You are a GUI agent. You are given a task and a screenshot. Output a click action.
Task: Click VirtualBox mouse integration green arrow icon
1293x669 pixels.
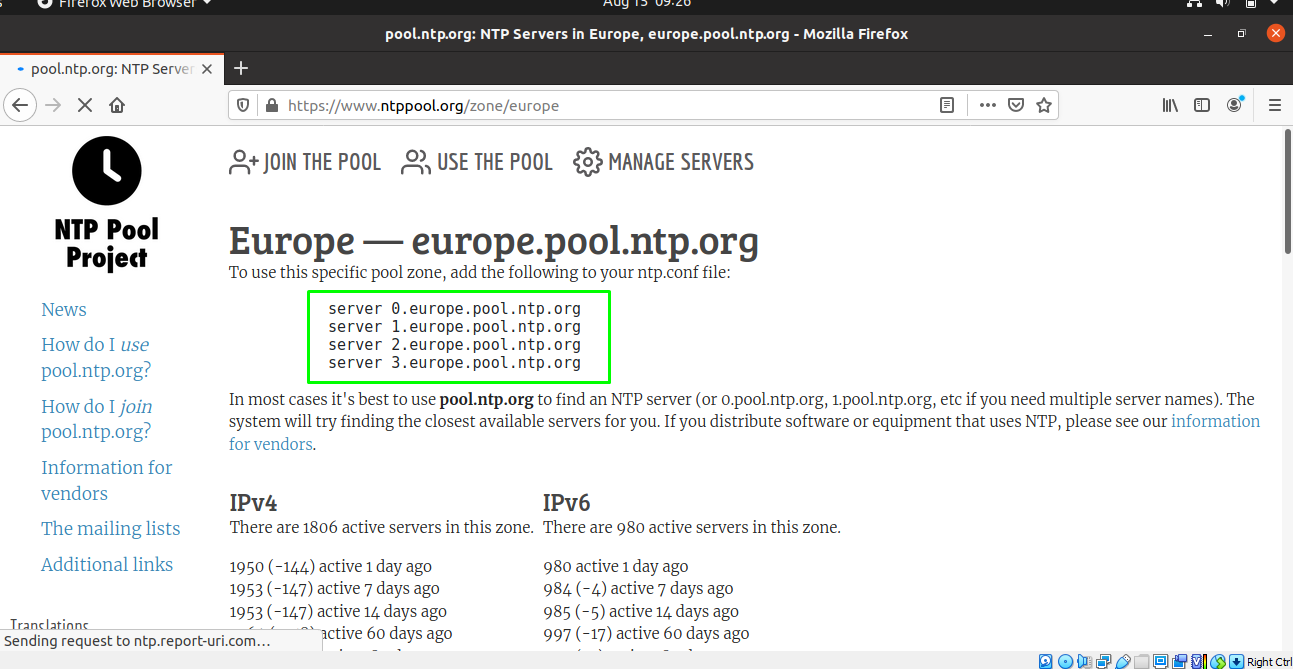click(x=1217, y=661)
